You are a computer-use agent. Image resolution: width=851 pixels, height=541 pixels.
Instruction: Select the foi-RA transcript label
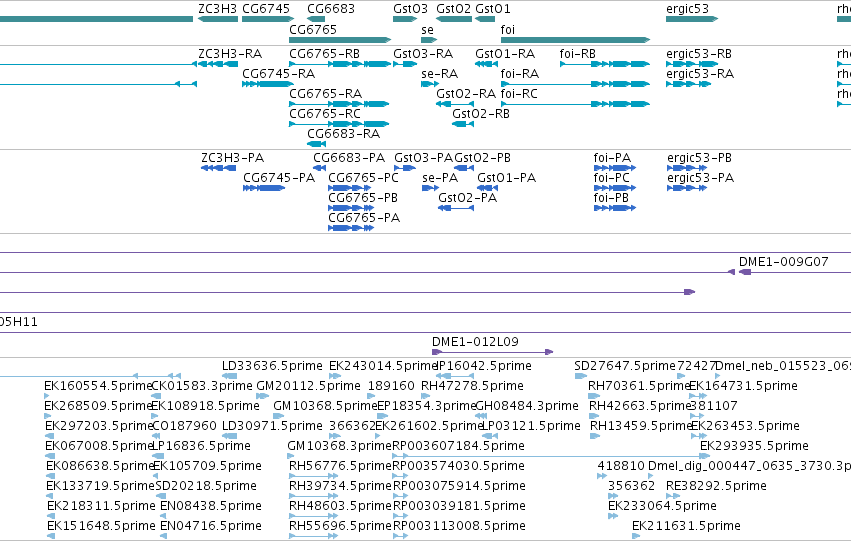coord(519,74)
